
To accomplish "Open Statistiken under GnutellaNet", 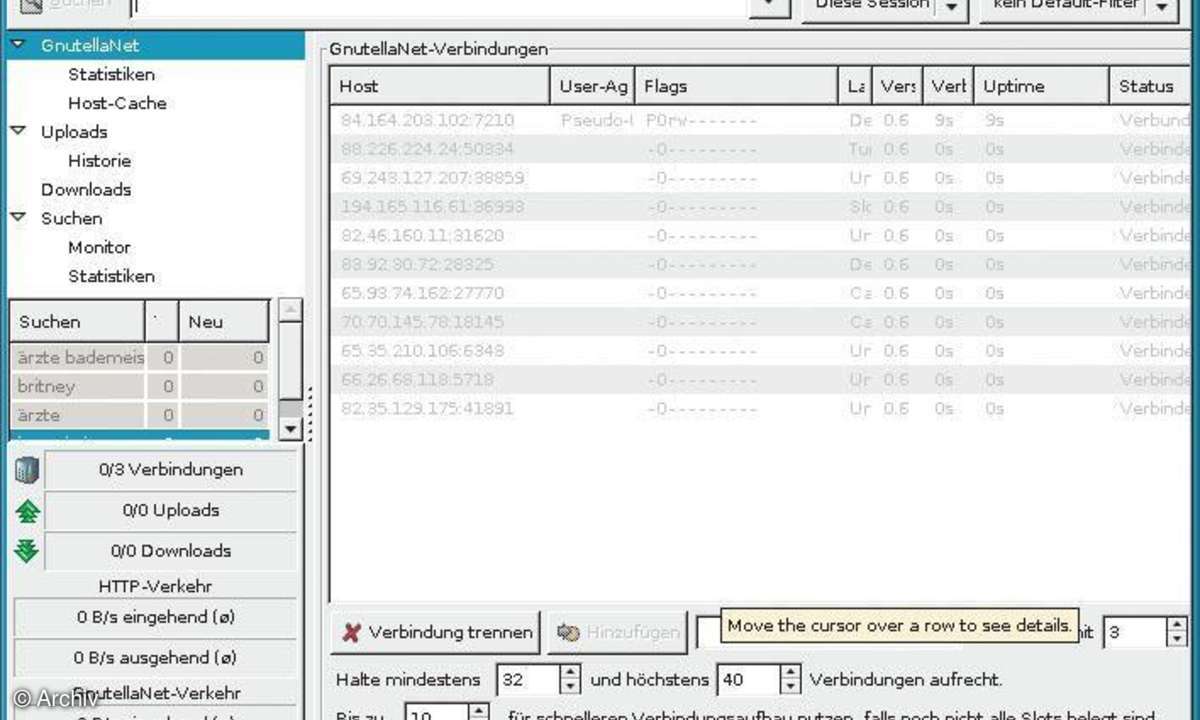I will [111, 74].
